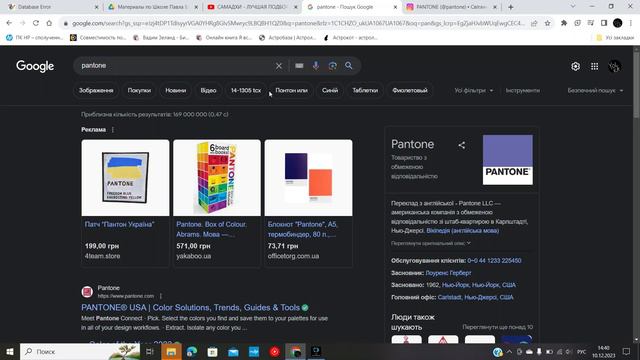Call customer service number link

point(494,260)
